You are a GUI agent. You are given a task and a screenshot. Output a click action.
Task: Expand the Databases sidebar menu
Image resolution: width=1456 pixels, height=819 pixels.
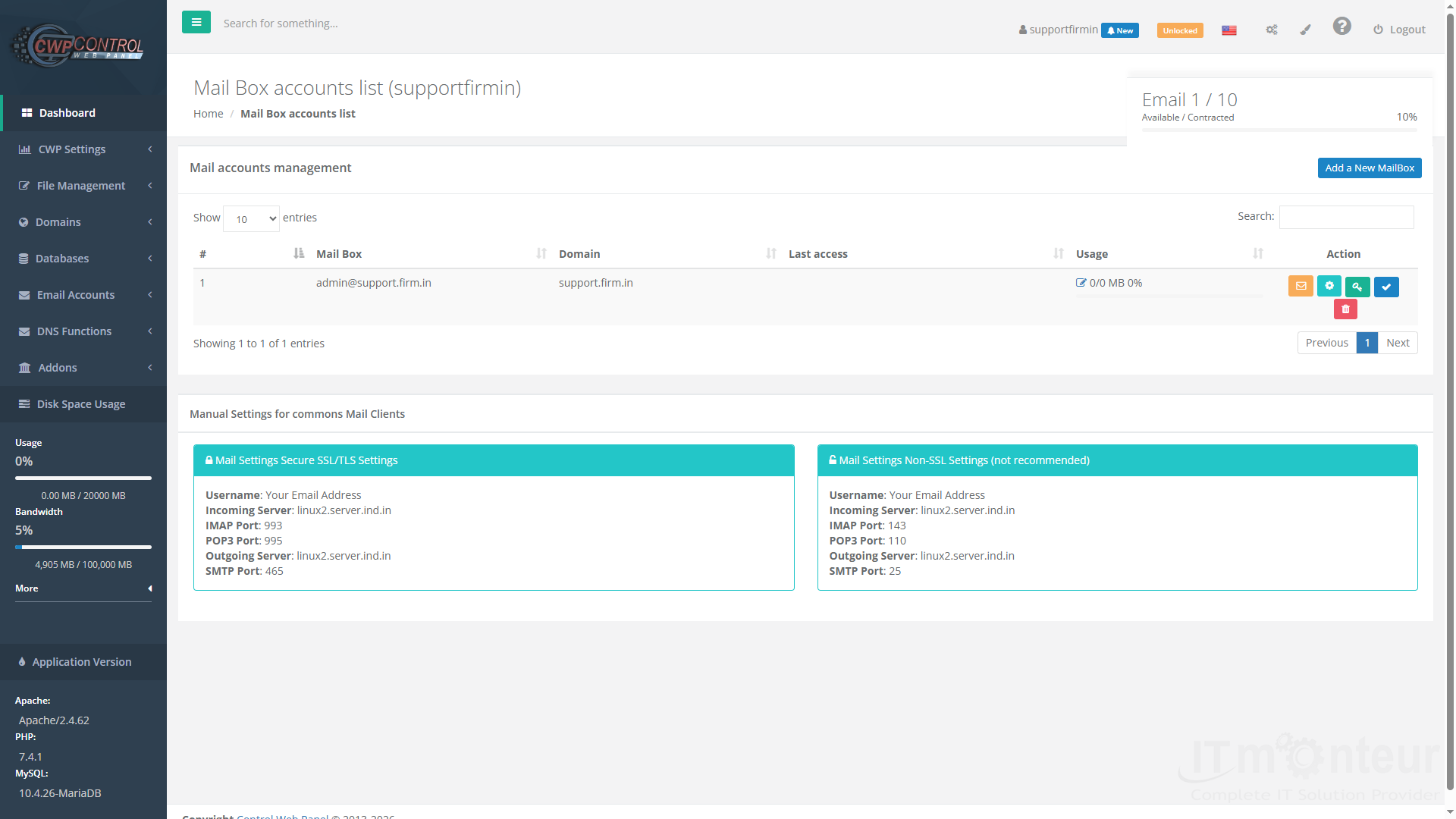[x=83, y=259]
